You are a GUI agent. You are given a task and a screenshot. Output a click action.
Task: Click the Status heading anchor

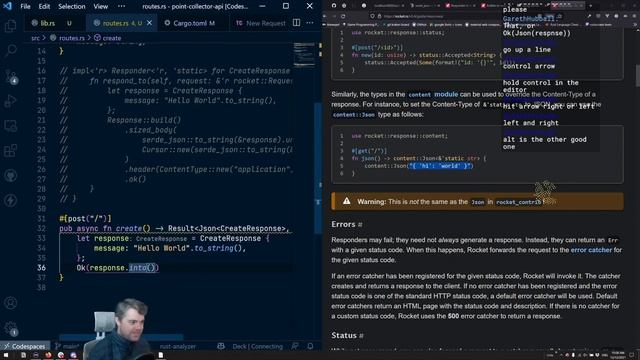tap(362, 336)
